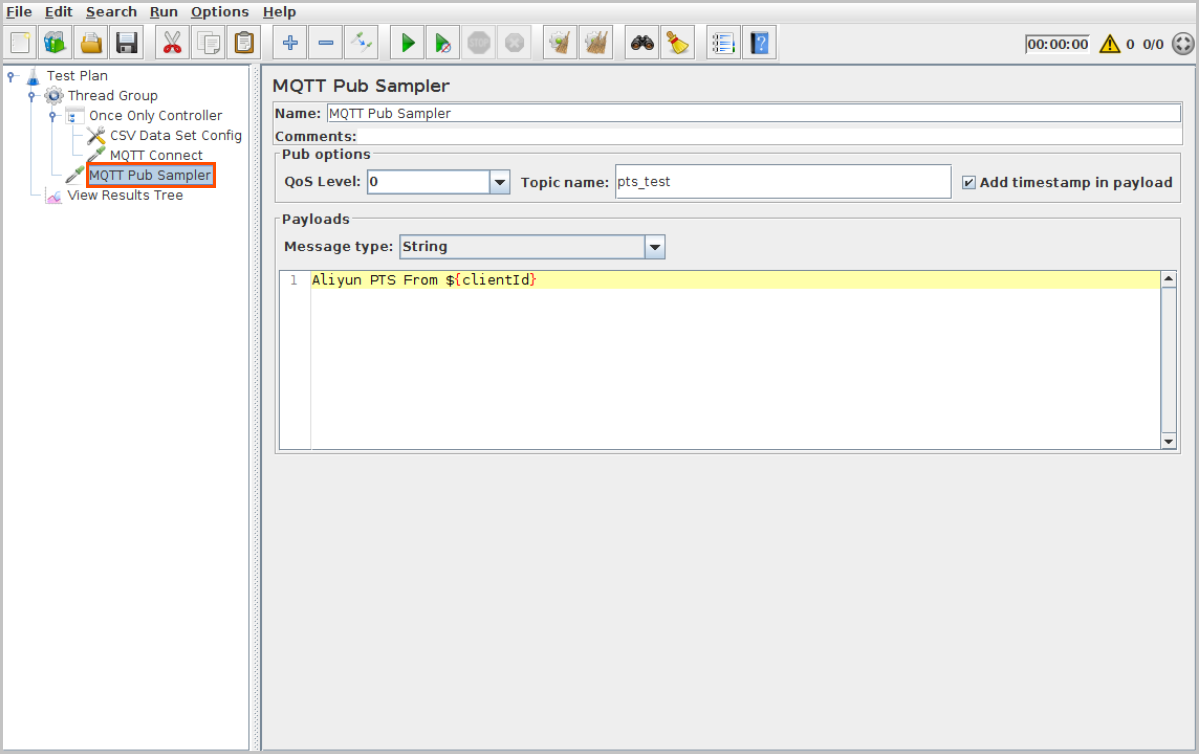Open the Search menu
Viewport: 1199px width, 754px height.
pyautogui.click(x=111, y=12)
